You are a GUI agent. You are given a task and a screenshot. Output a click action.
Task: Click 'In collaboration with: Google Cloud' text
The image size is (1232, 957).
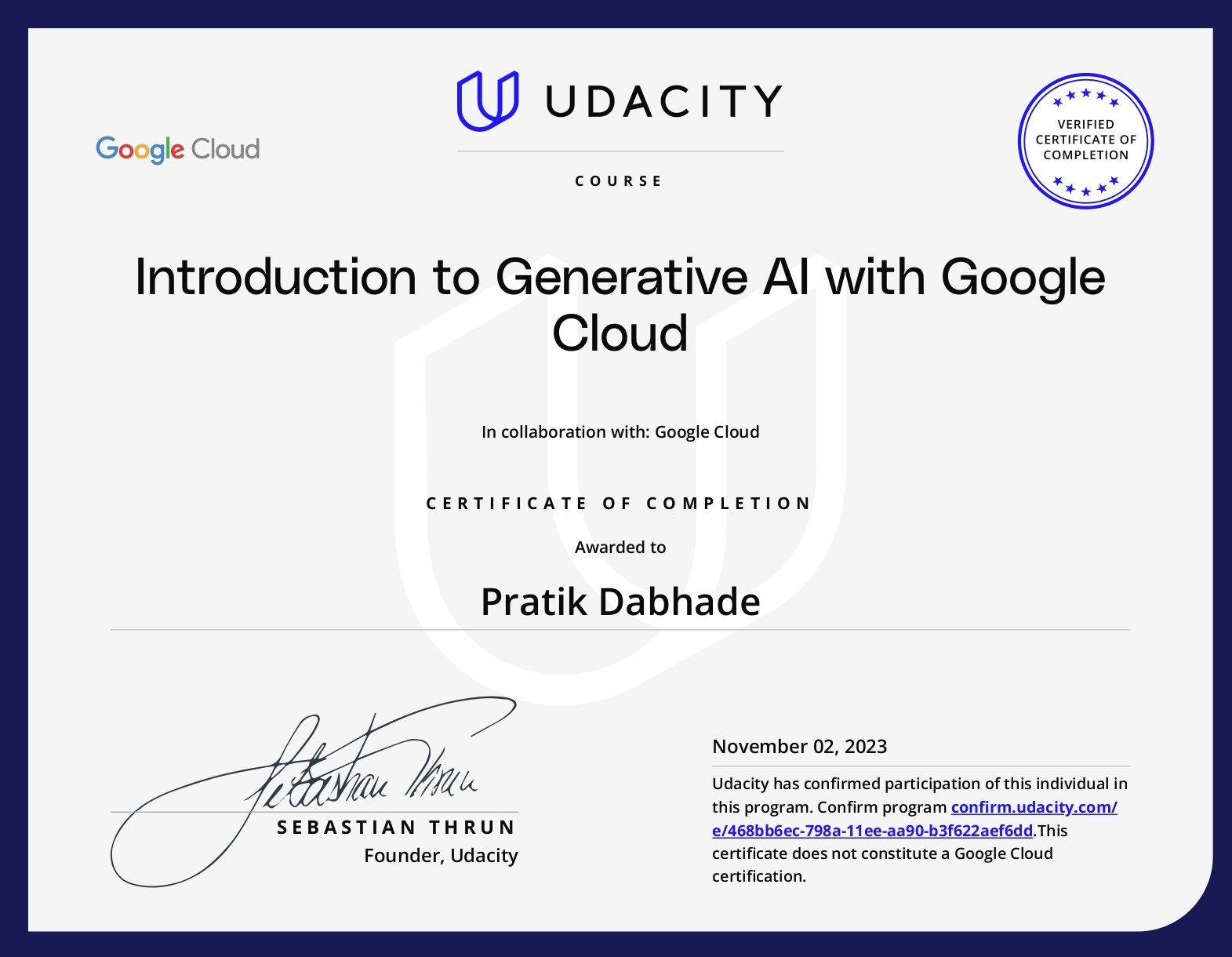(x=620, y=432)
